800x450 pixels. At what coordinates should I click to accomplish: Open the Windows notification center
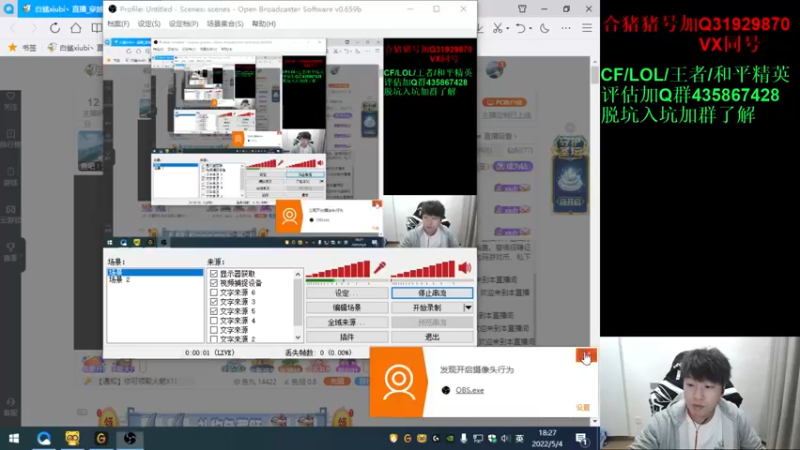pyautogui.click(x=581, y=438)
